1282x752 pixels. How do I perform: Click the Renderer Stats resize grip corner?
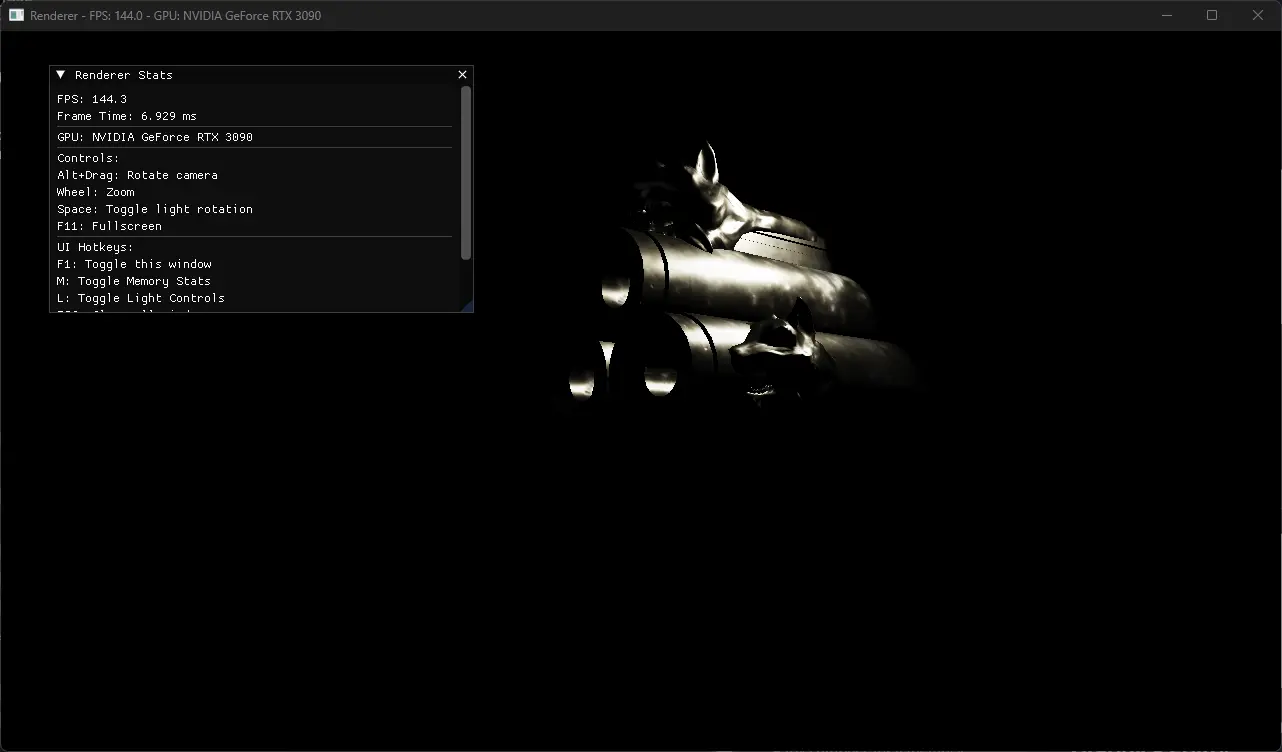[x=468, y=307]
